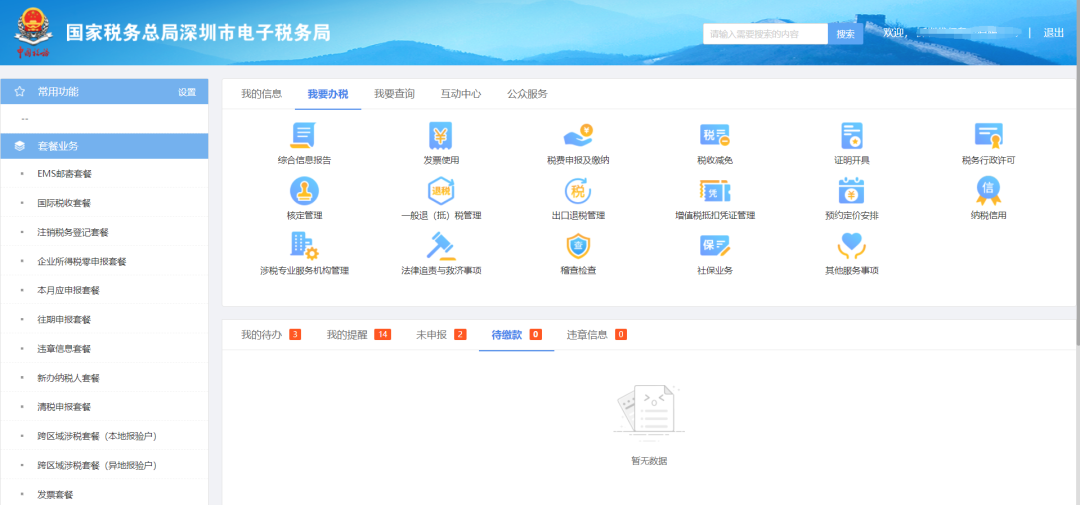Screen dimensions: 1080x505
Task: Open the 纳税信用 badge icon
Action: pos(988,190)
